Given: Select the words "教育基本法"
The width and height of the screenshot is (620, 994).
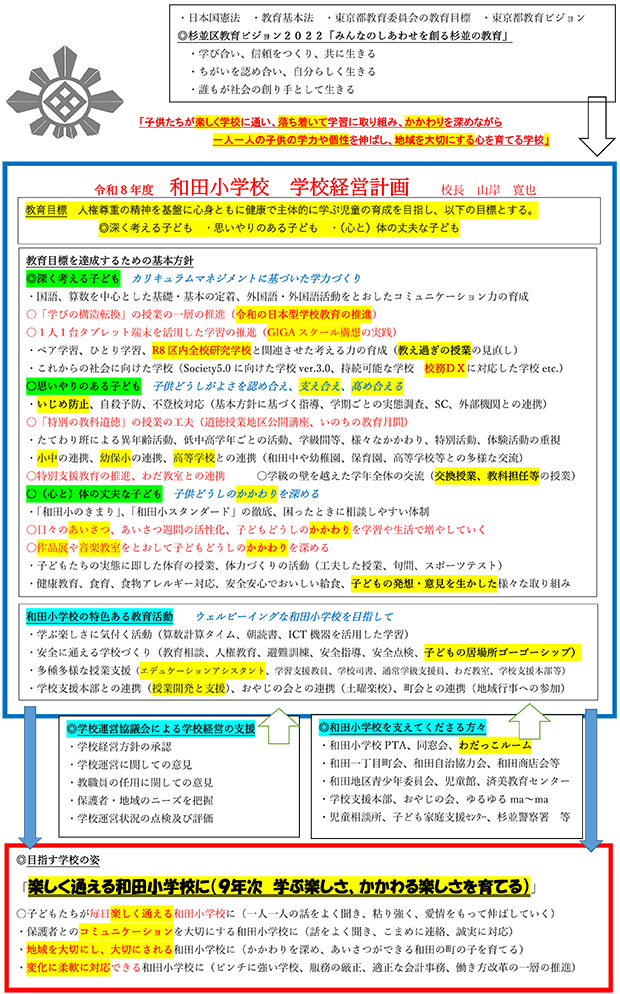Looking at the screenshot, I should (x=289, y=18).
